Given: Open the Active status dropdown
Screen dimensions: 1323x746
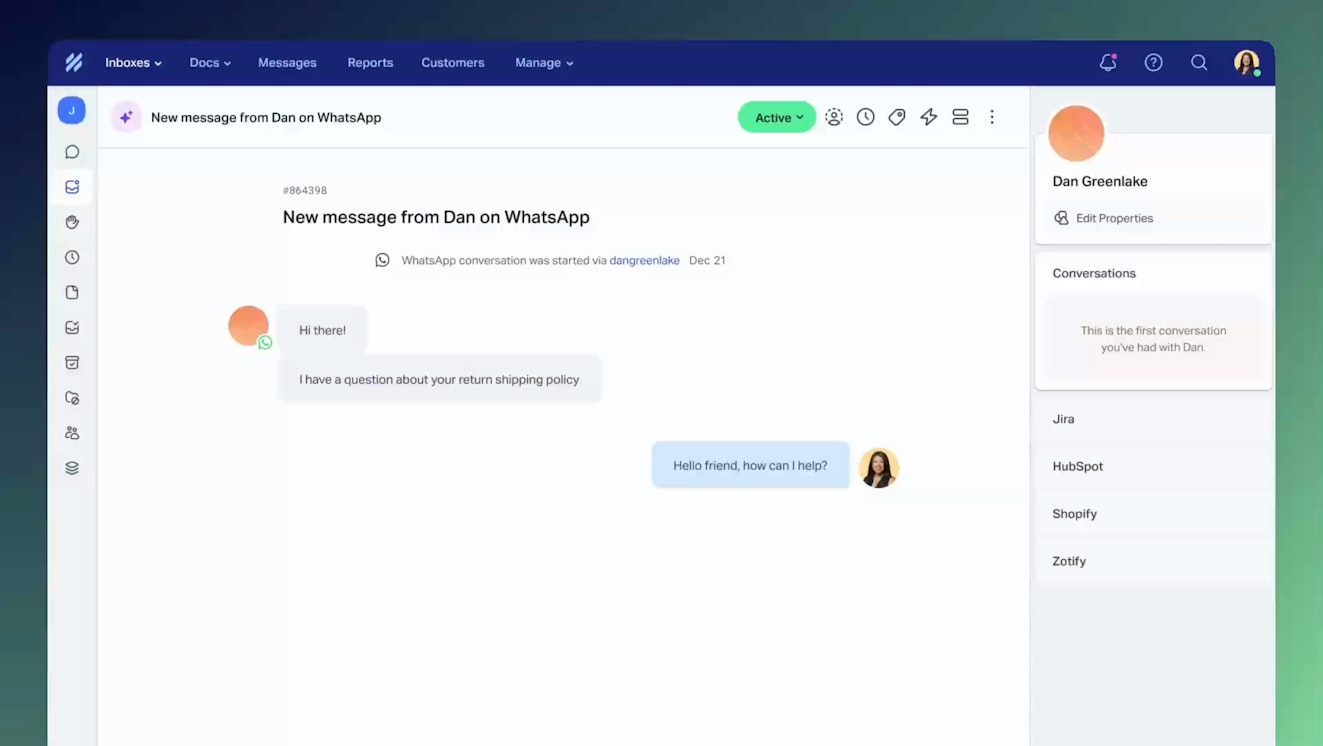Looking at the screenshot, I should click(x=777, y=117).
